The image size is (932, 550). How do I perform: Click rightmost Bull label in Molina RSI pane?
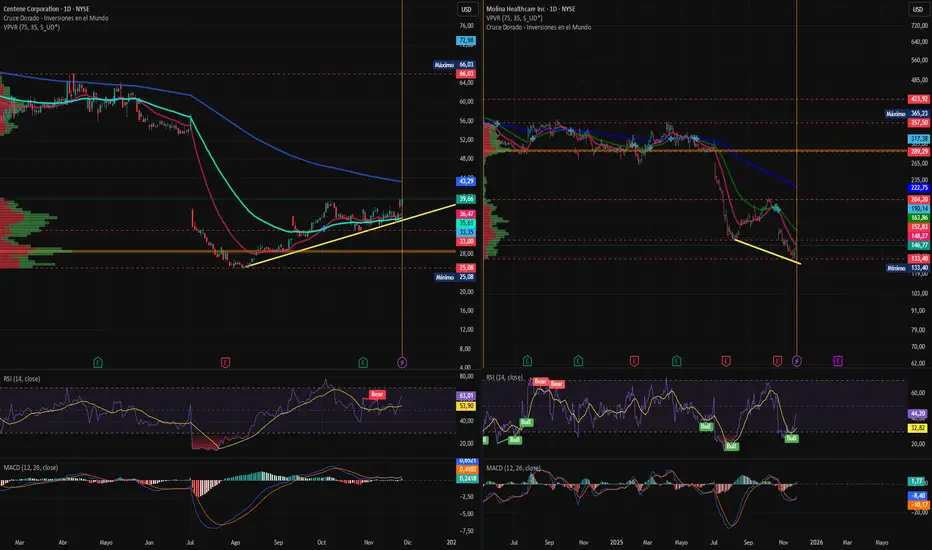tap(792, 438)
